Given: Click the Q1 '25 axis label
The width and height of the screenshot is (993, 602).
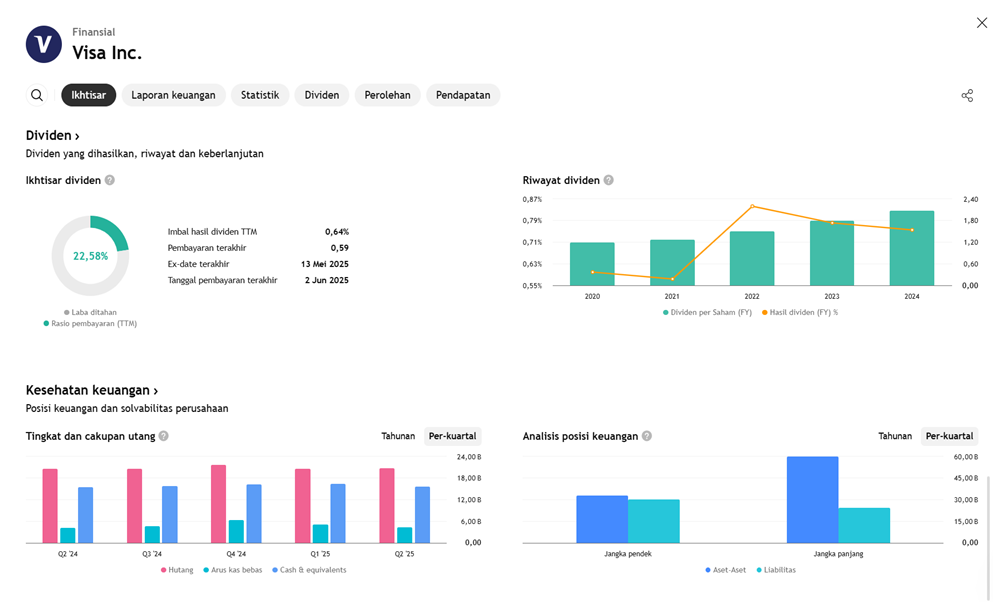Looking at the screenshot, I should (x=320, y=554).
